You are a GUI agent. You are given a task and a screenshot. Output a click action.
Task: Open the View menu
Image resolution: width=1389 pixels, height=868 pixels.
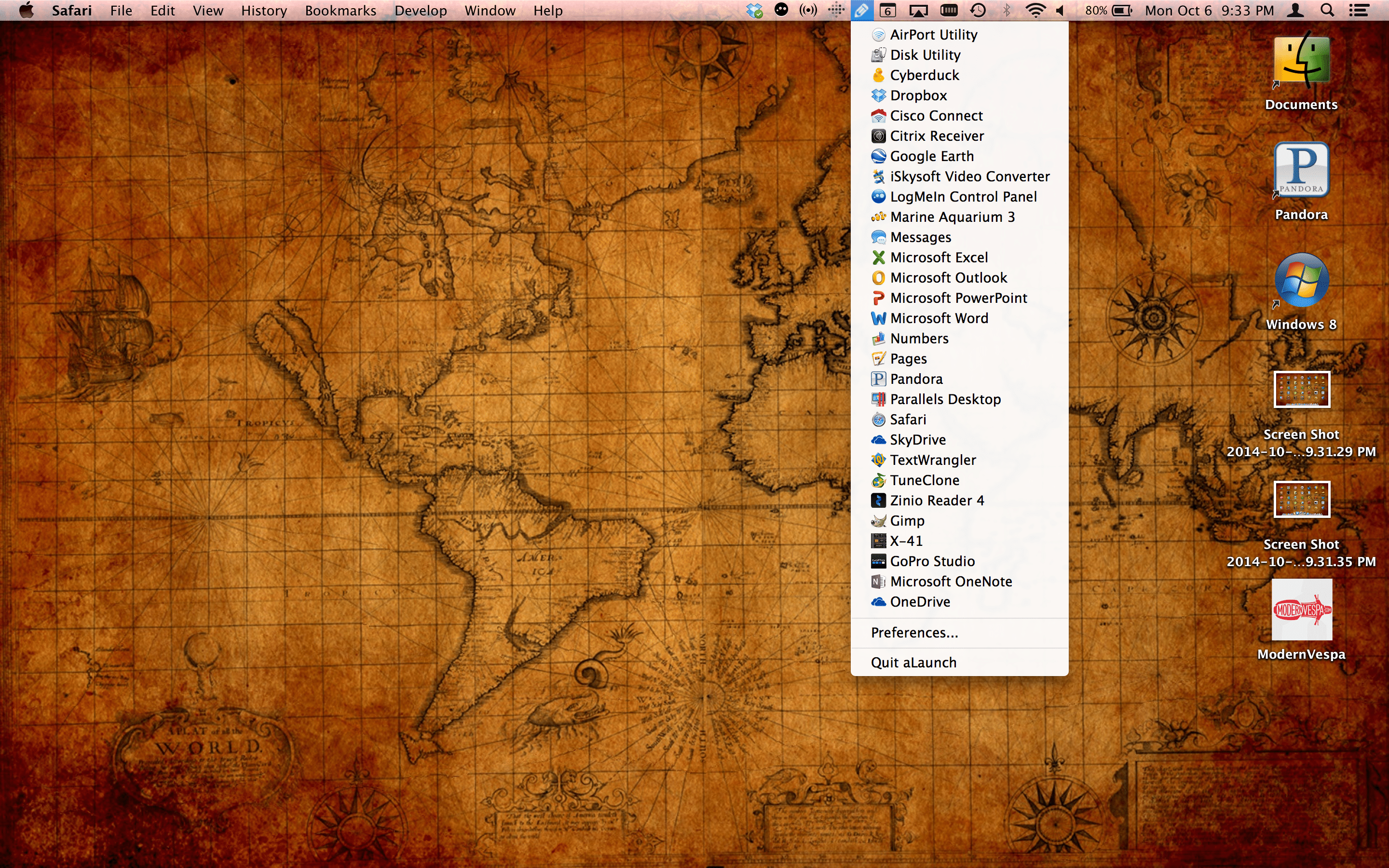pos(208,10)
